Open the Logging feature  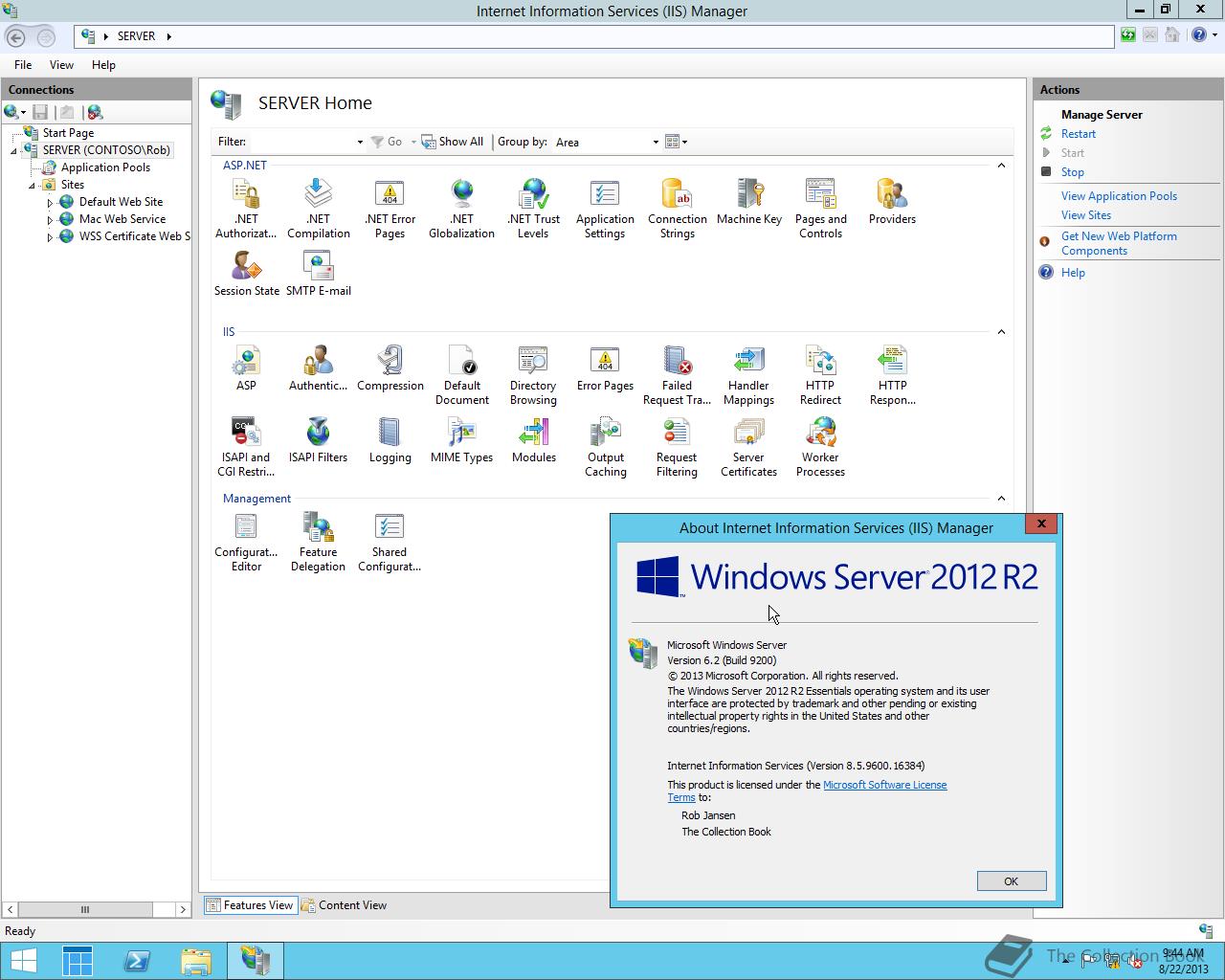[390, 440]
